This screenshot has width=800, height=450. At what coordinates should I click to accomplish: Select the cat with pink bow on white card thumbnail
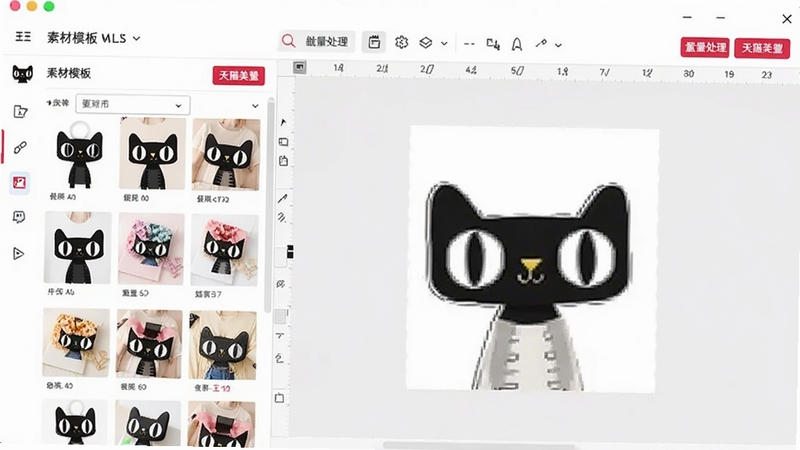point(224,250)
